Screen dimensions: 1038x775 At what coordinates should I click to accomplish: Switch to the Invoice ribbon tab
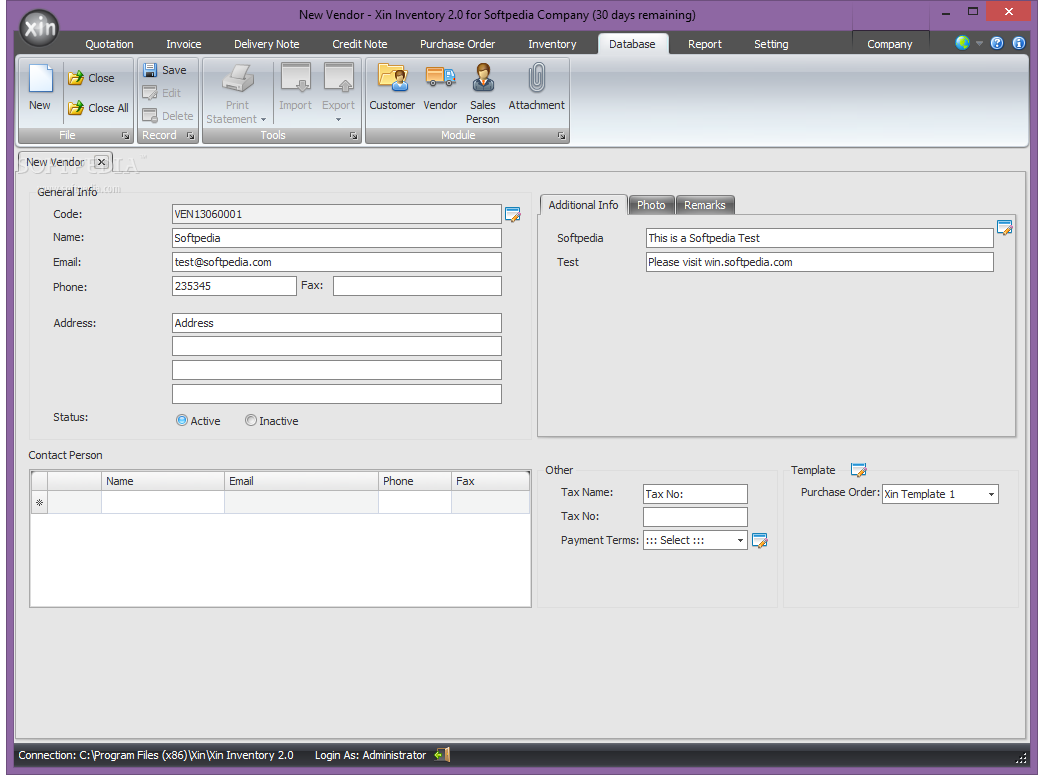pyautogui.click(x=183, y=44)
